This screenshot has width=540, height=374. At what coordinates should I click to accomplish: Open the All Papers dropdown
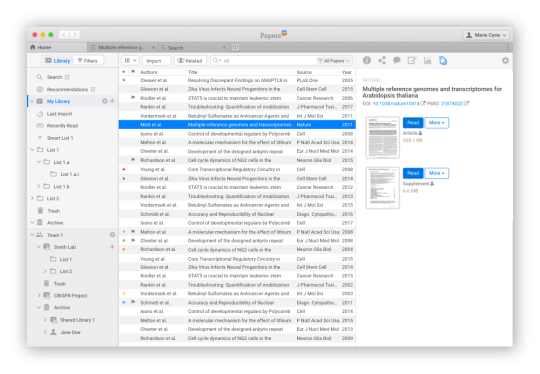click(x=333, y=61)
